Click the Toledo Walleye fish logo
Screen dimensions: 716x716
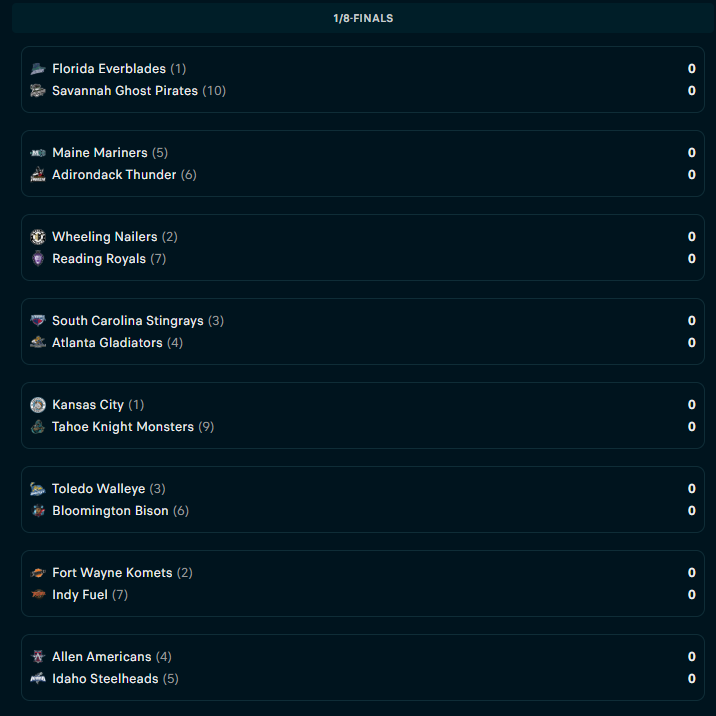[38, 489]
